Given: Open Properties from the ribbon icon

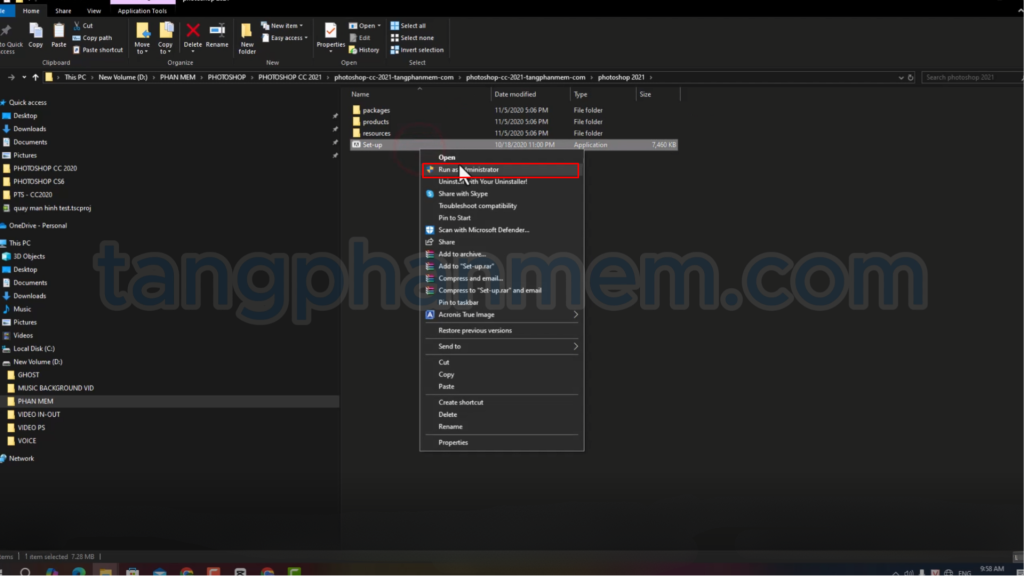Looking at the screenshot, I should click(x=330, y=35).
